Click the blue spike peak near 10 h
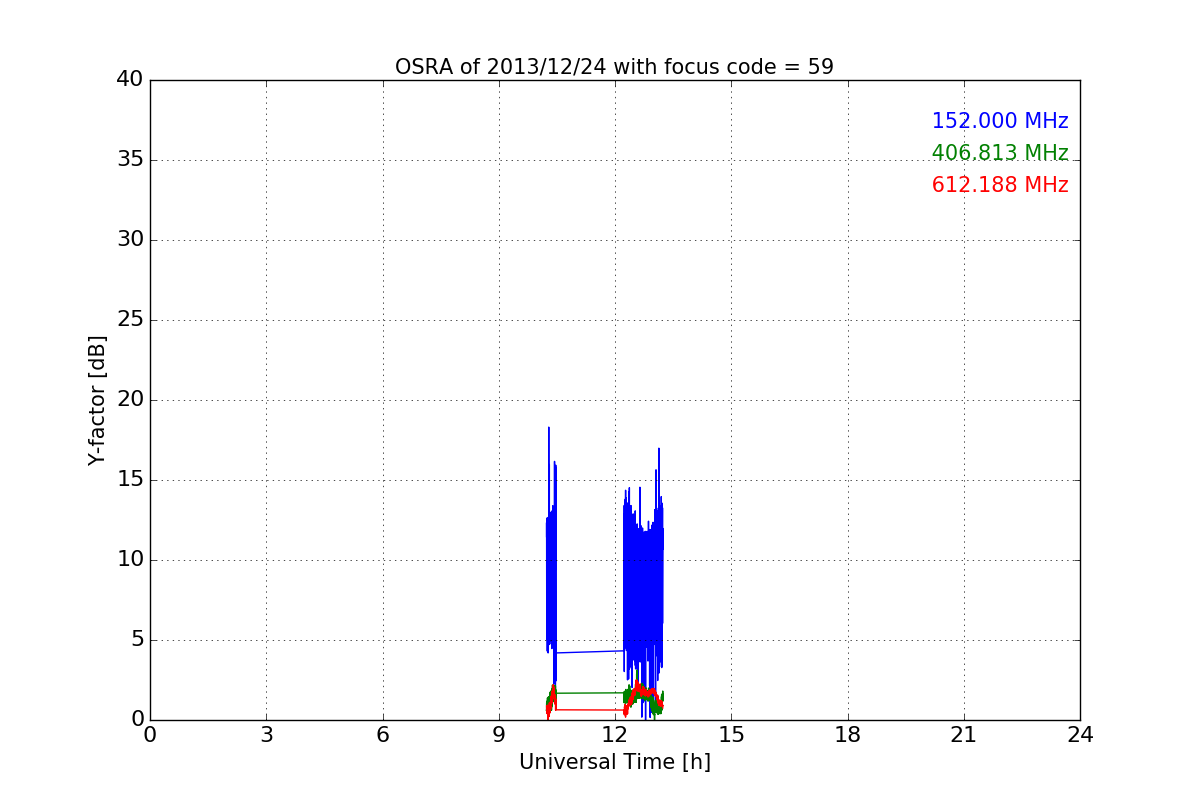The image size is (1200, 800). (549, 430)
